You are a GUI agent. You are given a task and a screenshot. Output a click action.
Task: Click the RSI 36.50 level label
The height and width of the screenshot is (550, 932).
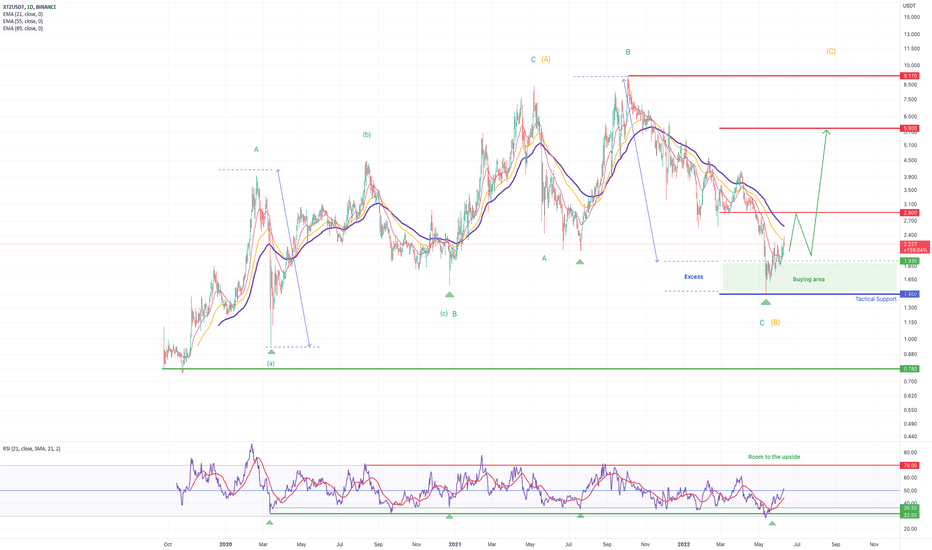910,508
